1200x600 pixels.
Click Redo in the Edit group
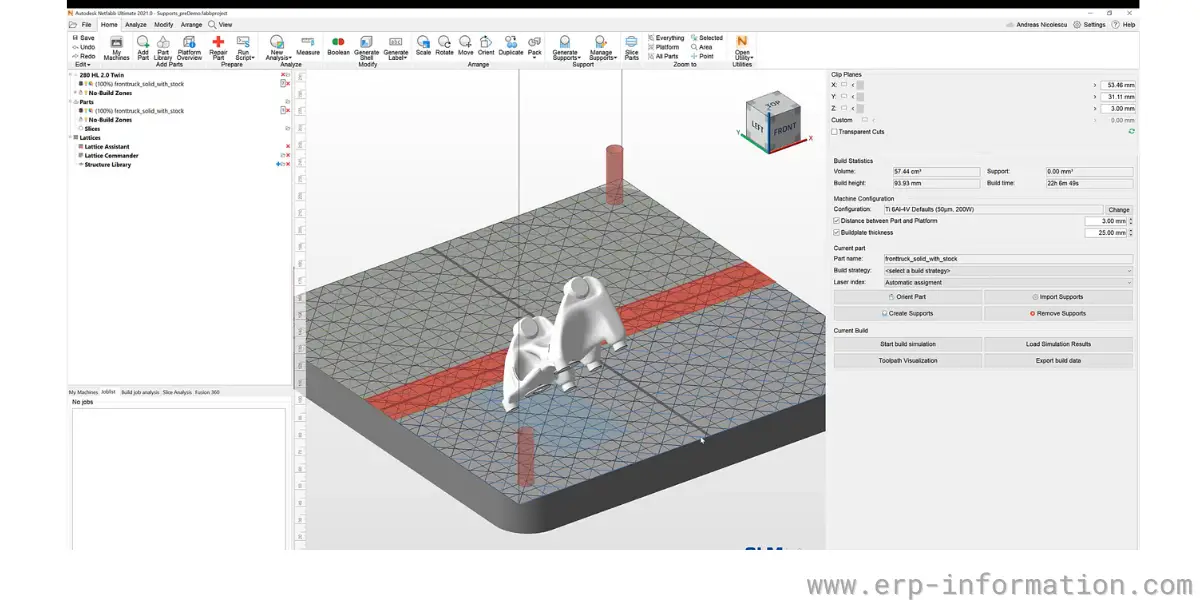click(84, 56)
